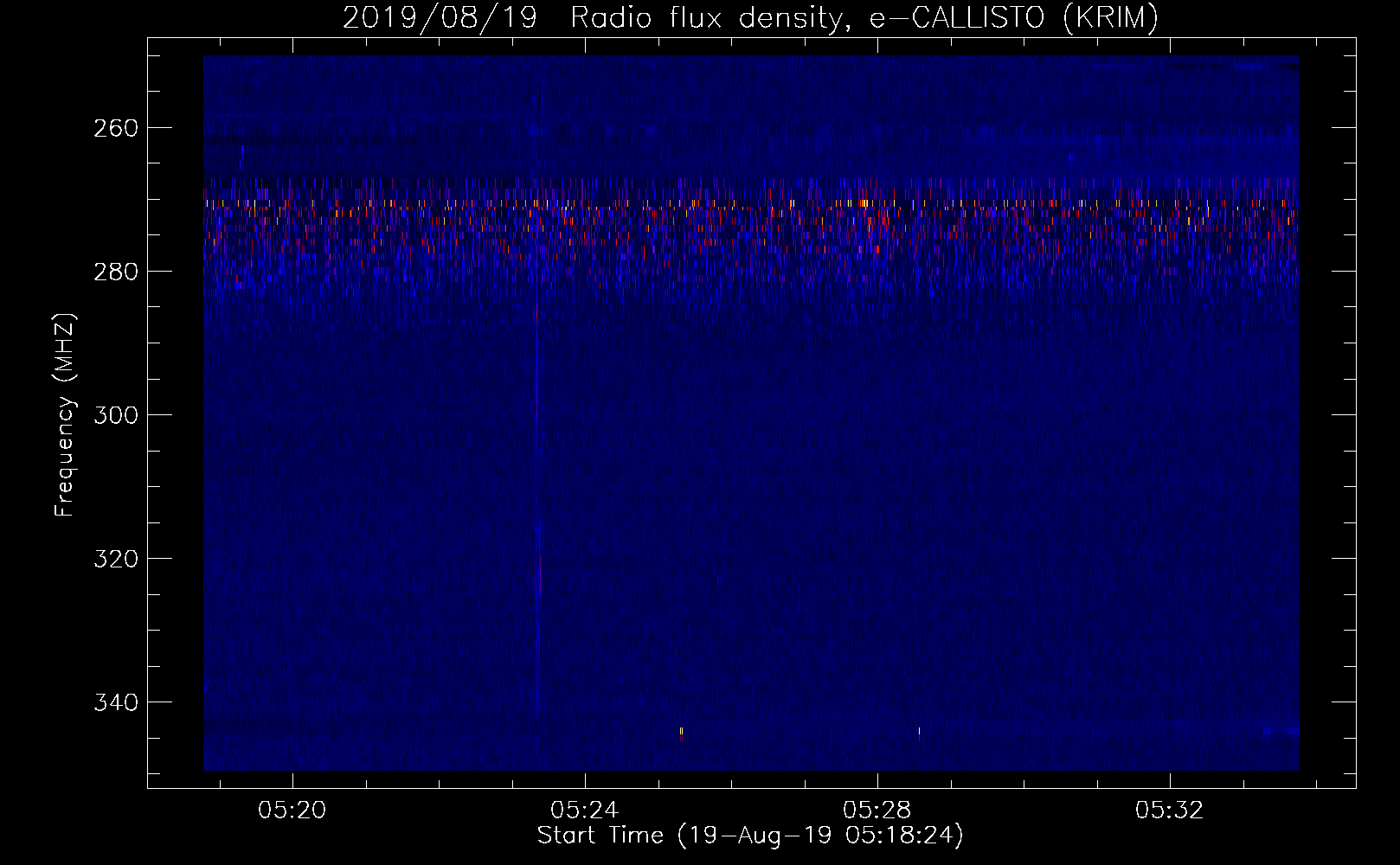
Task: Select the "Frequency (MHZ)" y-axis label
Action: tap(65, 414)
